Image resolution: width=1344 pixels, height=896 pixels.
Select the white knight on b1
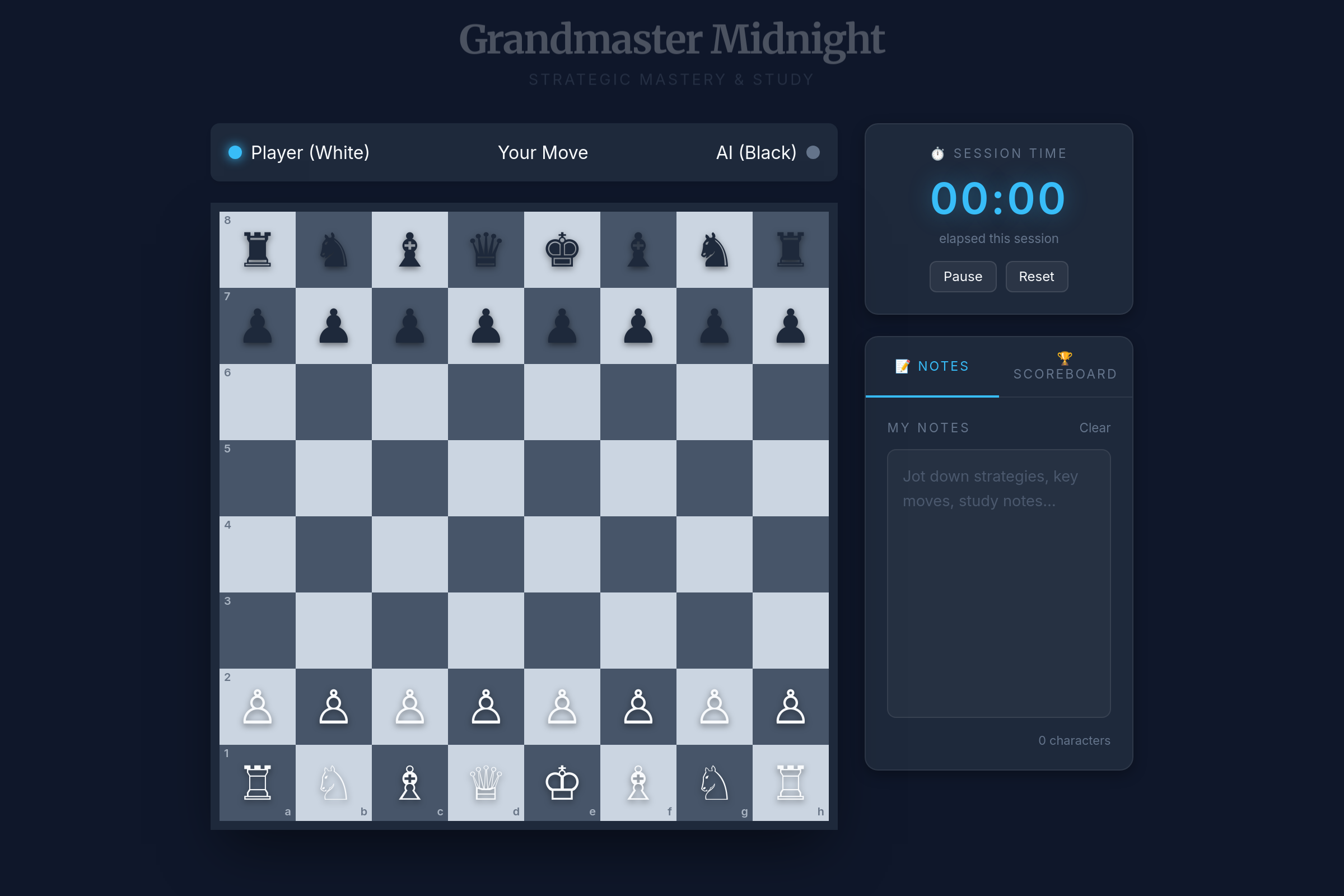point(334,783)
